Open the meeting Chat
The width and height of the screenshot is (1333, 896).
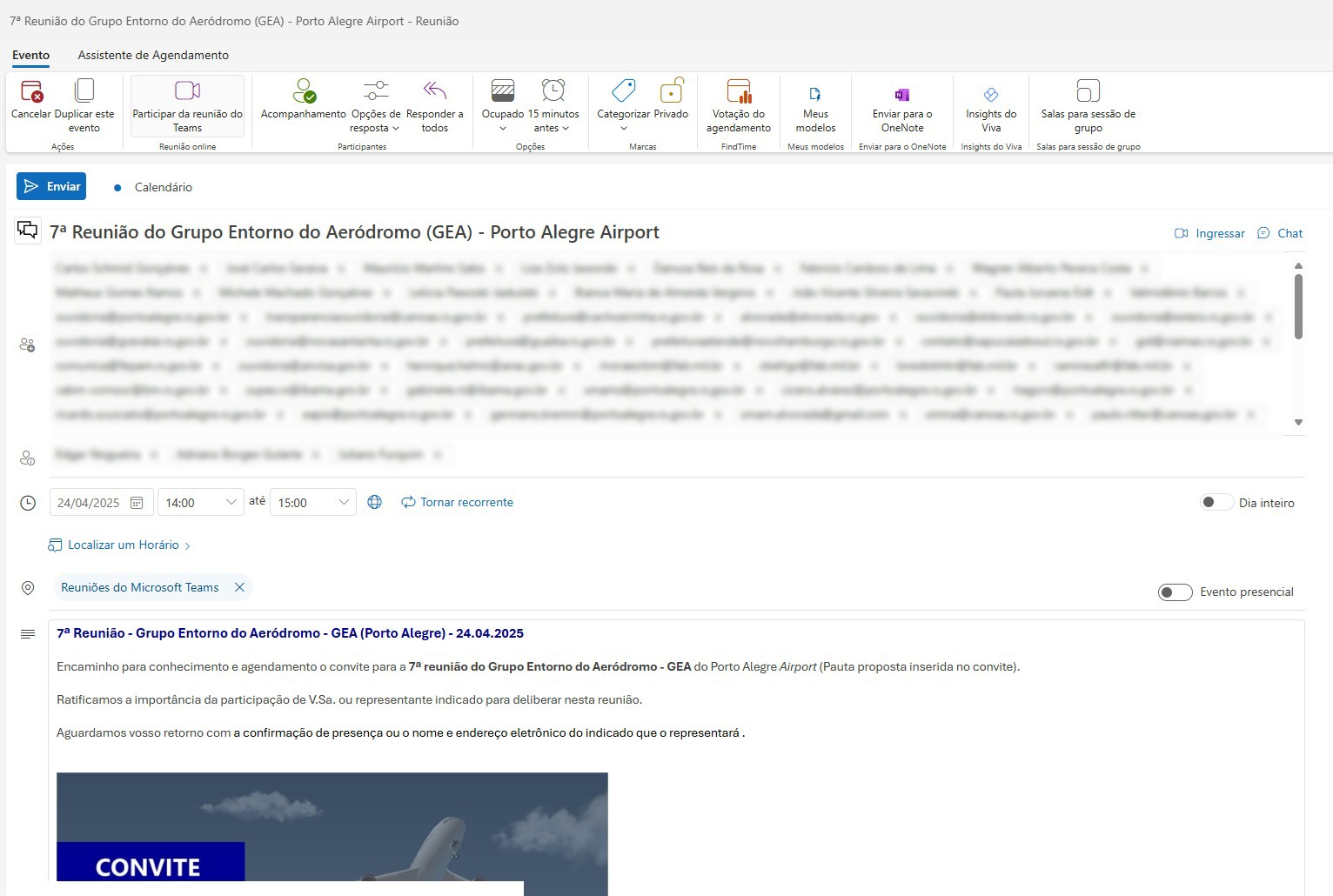[1280, 233]
